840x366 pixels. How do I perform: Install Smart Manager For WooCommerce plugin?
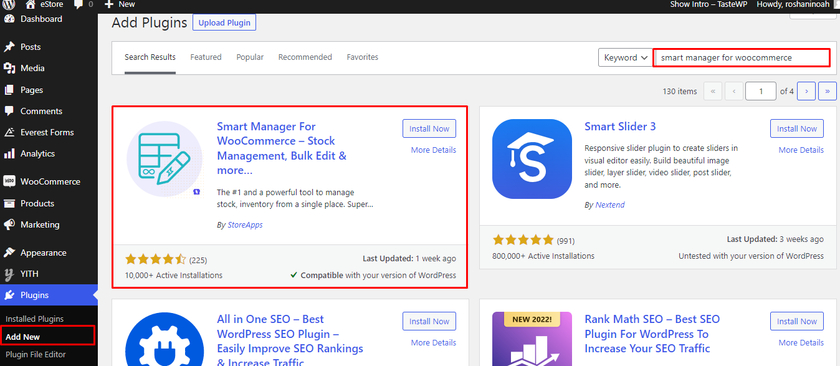(x=429, y=129)
